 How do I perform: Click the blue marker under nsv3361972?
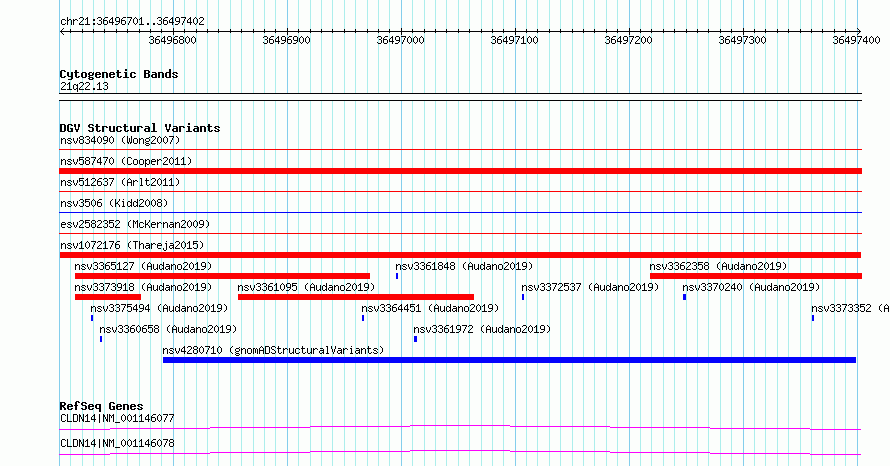(415, 339)
